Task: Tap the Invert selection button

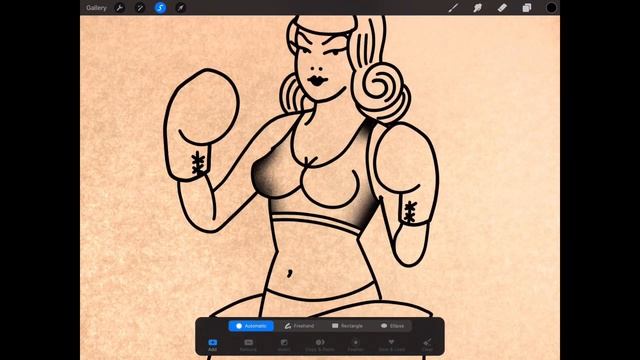Action: (x=284, y=345)
